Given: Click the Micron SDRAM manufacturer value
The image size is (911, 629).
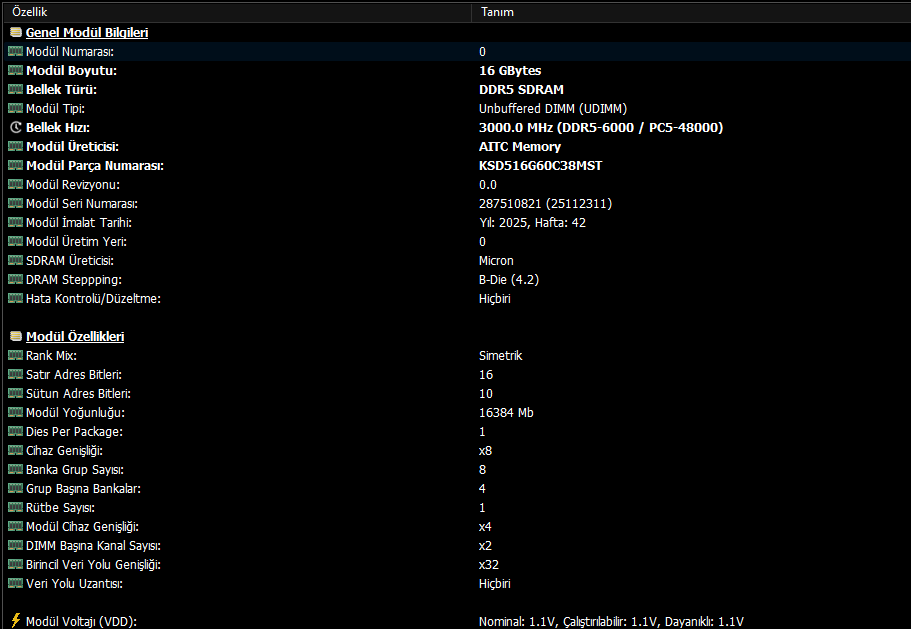Looking at the screenshot, I should click(496, 260).
